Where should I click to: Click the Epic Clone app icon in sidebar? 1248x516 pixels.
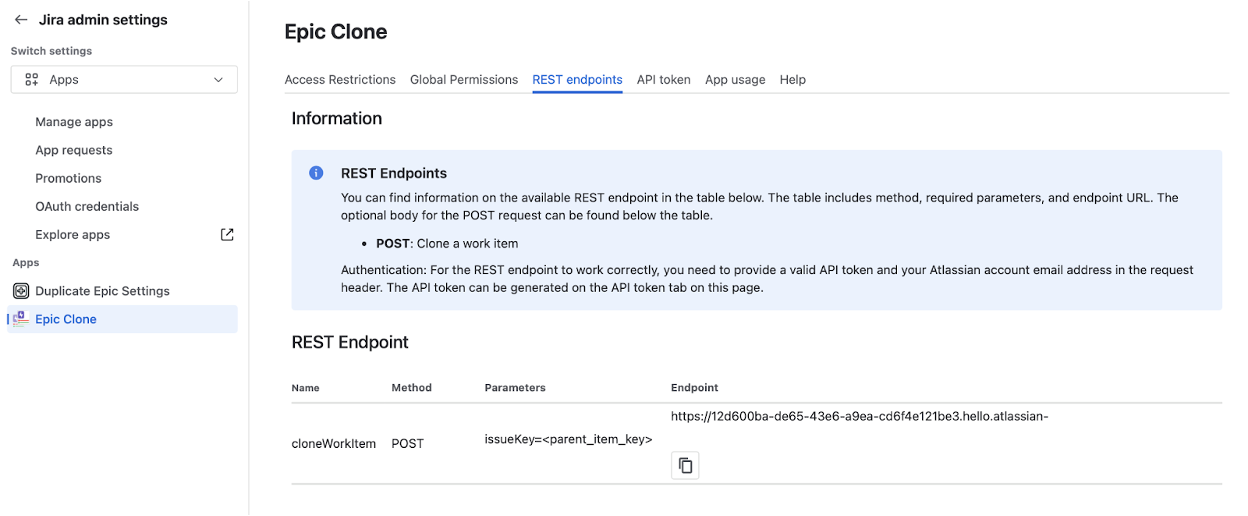21,319
